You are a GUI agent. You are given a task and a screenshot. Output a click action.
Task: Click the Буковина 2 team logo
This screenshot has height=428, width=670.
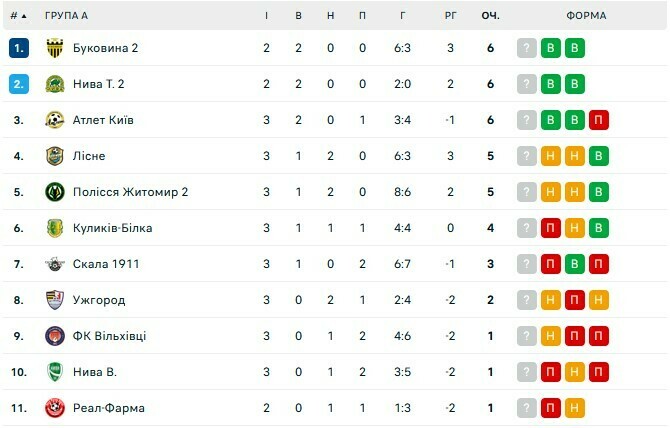coord(54,48)
